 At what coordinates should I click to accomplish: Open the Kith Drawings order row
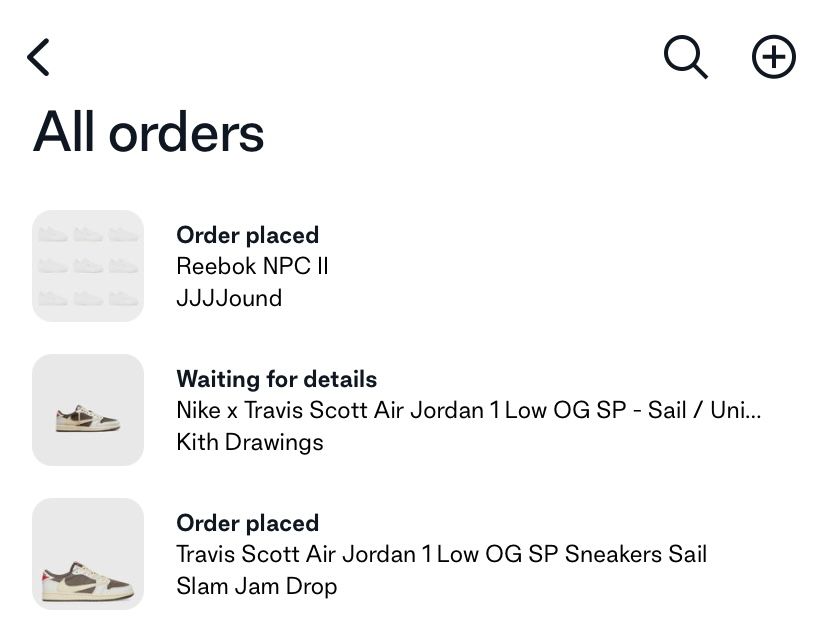(414, 410)
